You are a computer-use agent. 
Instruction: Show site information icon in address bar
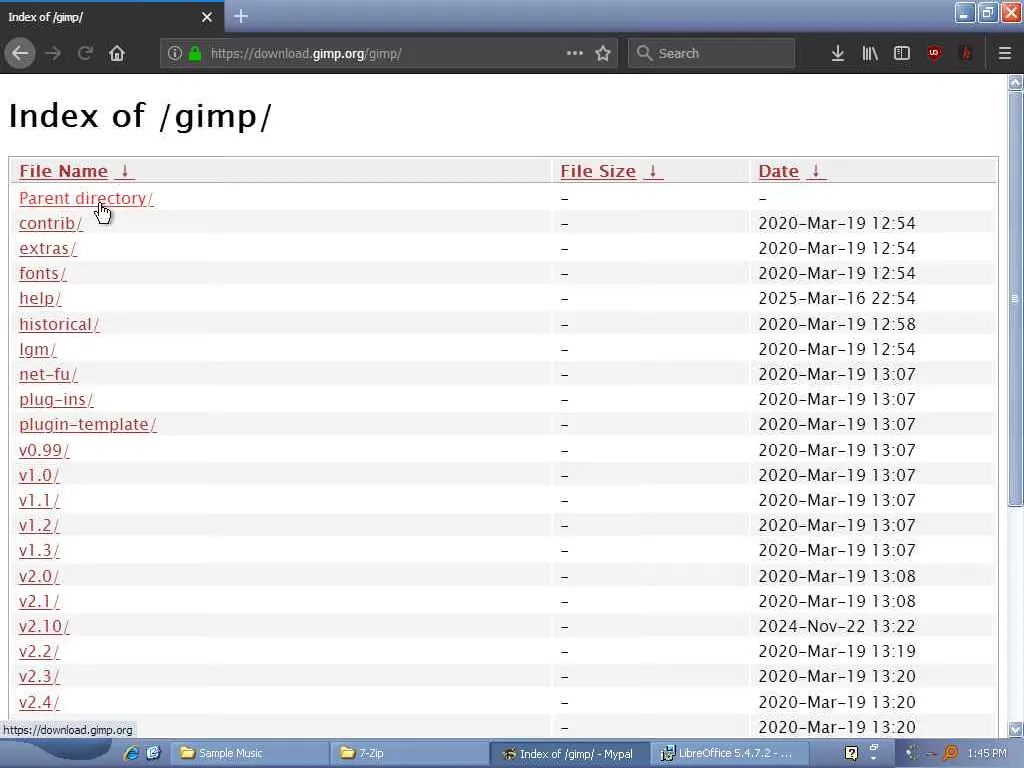click(174, 54)
